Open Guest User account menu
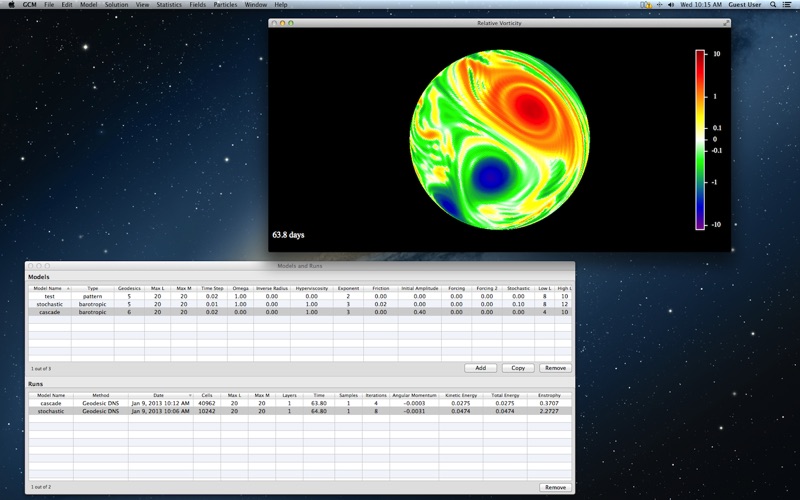The width and height of the screenshot is (800, 500). 744,5
